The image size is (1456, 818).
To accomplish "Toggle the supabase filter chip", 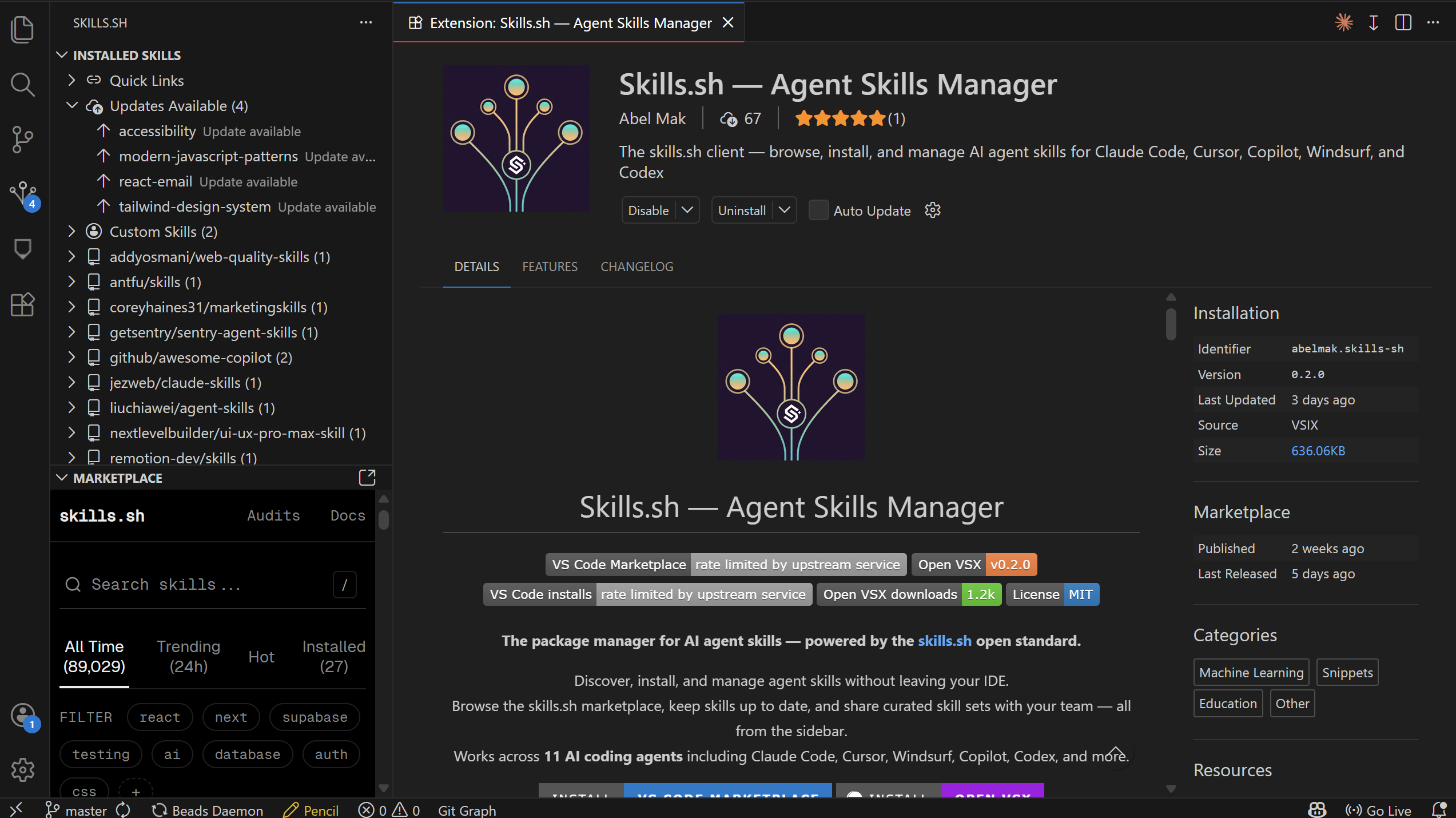I will click(x=315, y=717).
